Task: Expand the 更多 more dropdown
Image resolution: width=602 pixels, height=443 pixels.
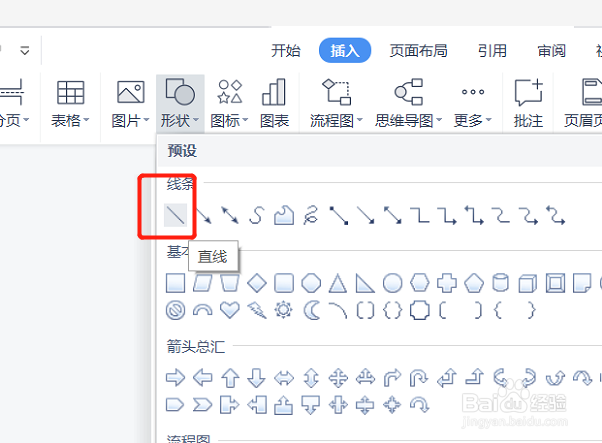Action: [473, 104]
